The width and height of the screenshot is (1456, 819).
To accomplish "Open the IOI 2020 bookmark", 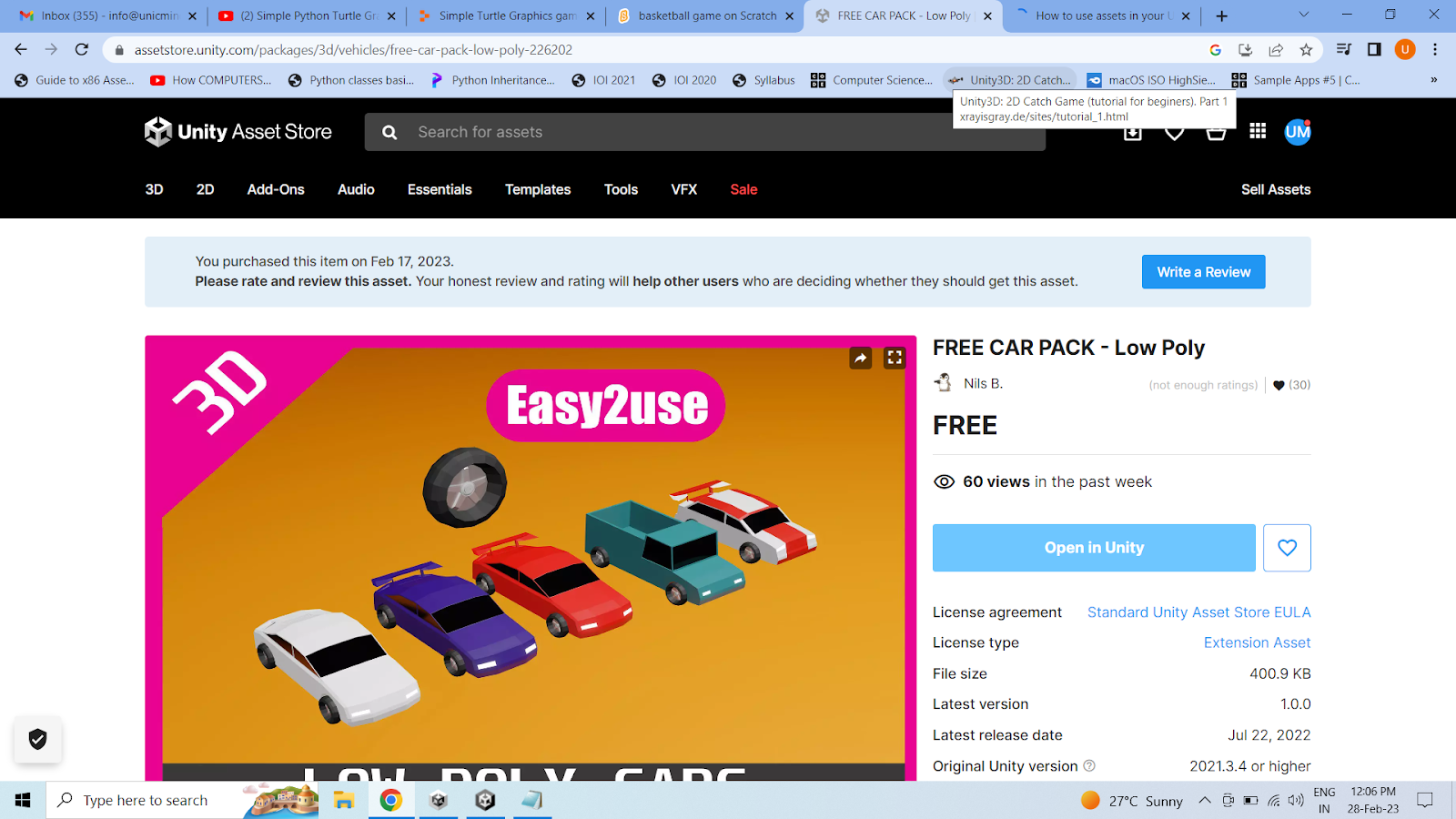I will click(684, 80).
